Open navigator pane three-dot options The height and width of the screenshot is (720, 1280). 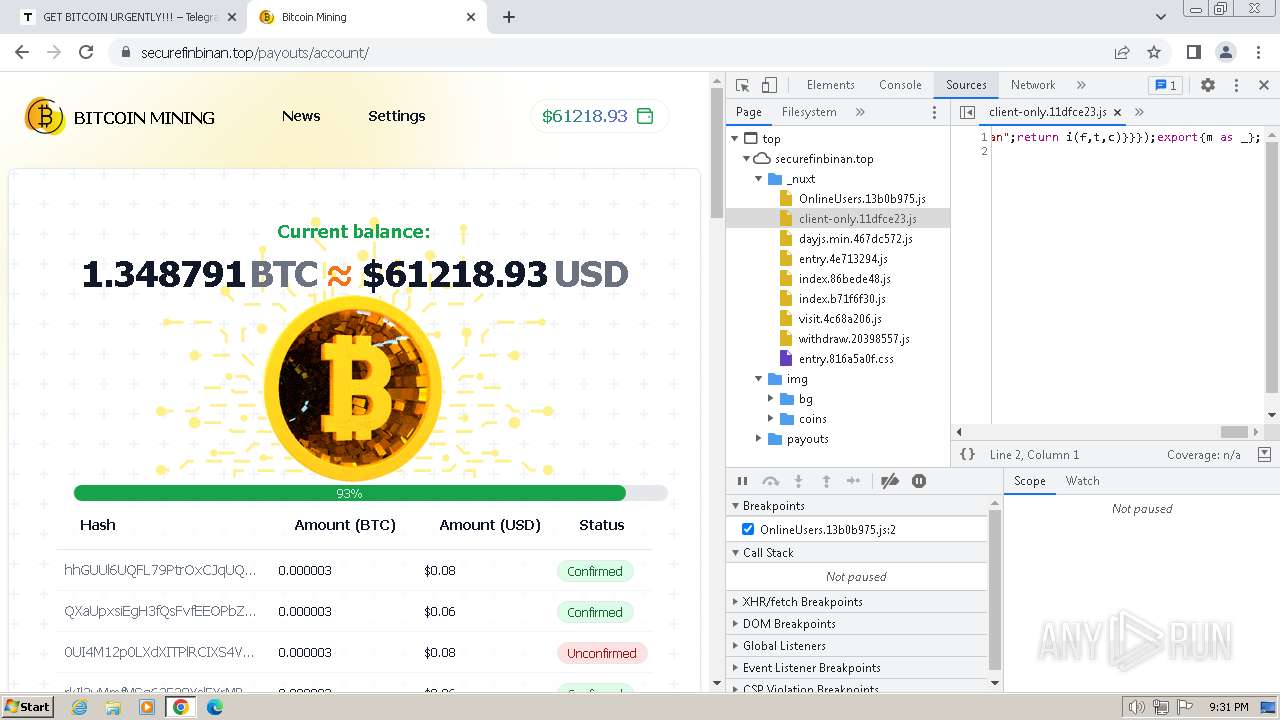[x=935, y=112]
